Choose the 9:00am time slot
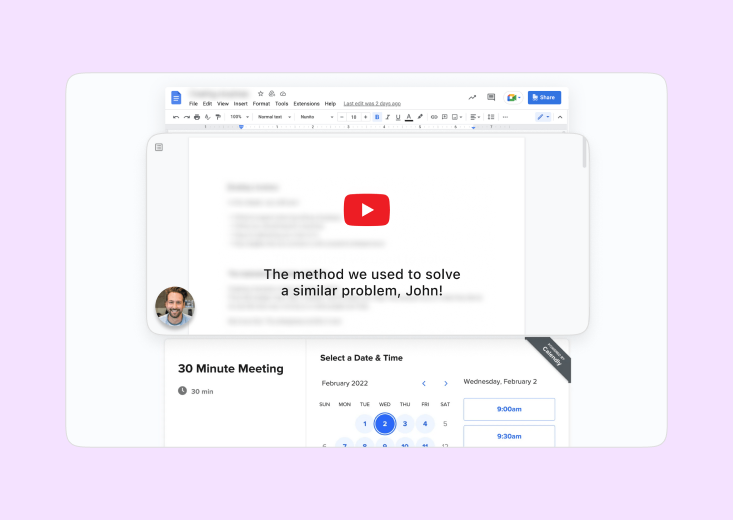Viewport: 733px width, 520px height. click(x=509, y=409)
